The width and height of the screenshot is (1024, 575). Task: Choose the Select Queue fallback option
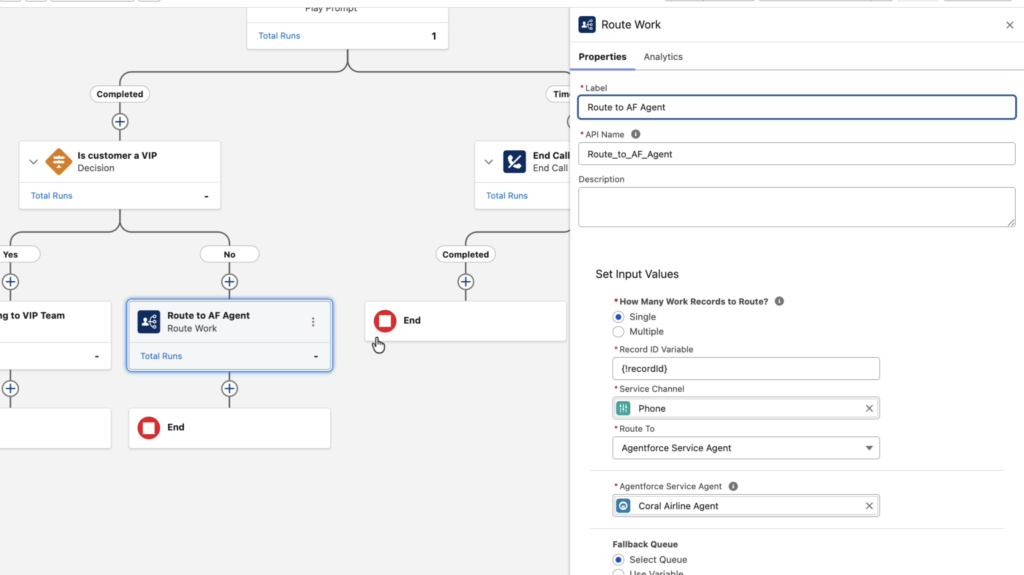click(x=618, y=560)
